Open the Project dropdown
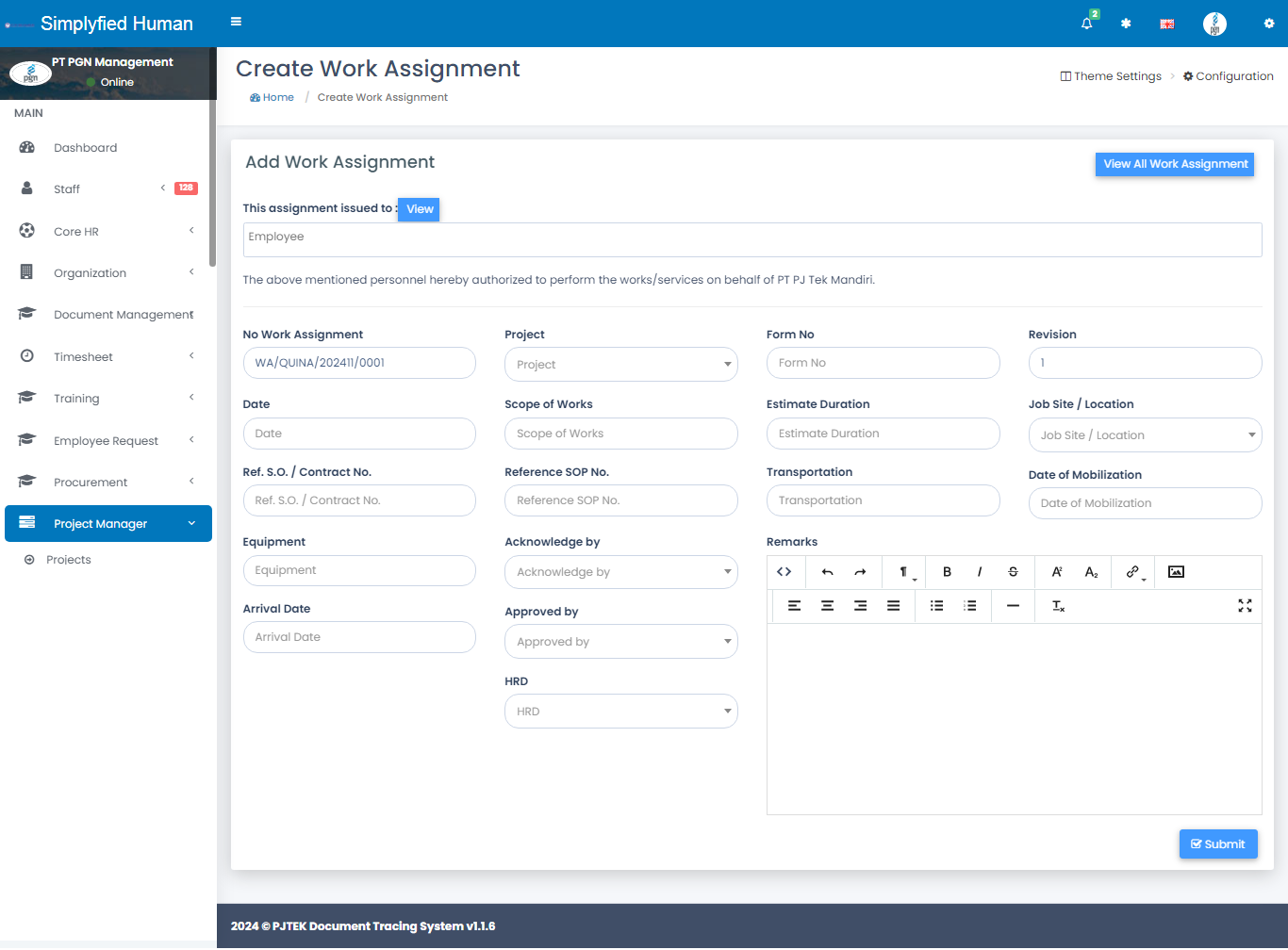Screen dimensions: 1288x950 (620, 365)
